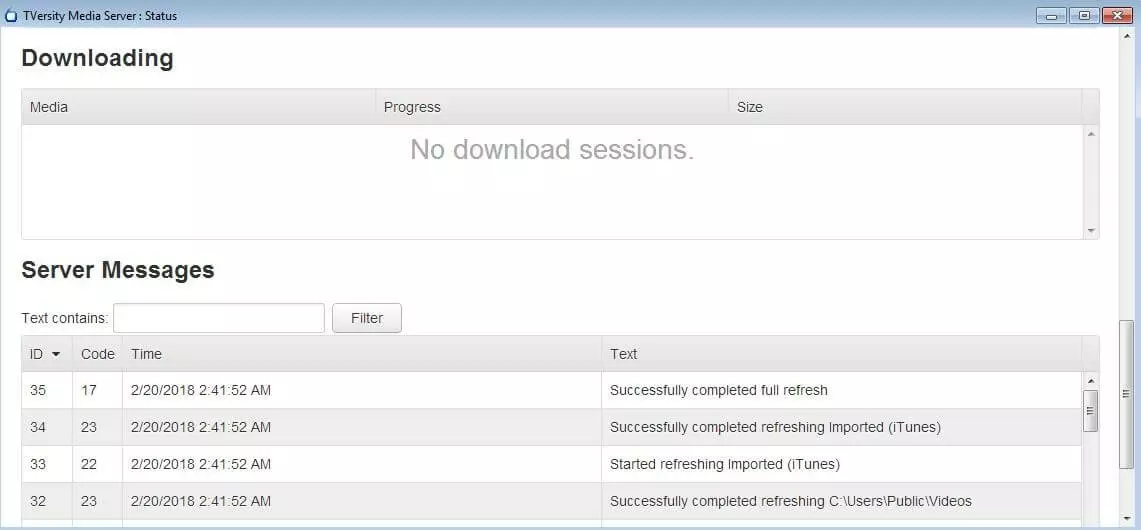Click 'Successfully completed refreshing Imported (iTunes)' text
This screenshot has width=1141, height=530.
pos(775,427)
